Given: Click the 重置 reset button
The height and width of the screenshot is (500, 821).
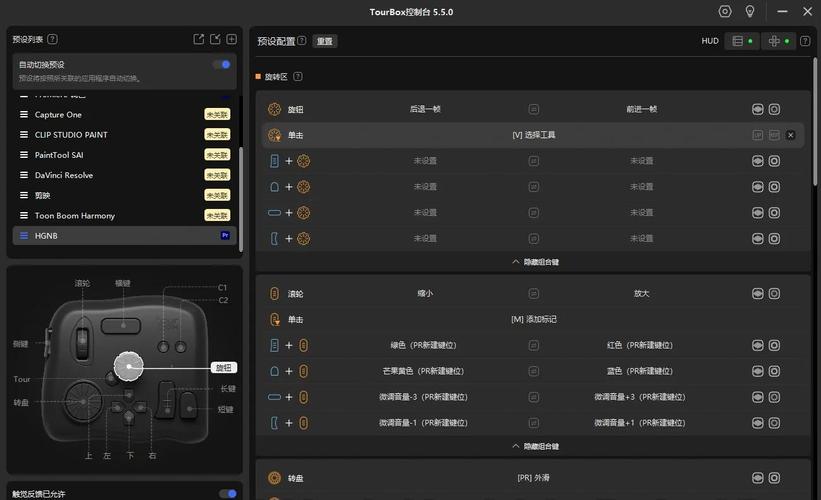Looking at the screenshot, I should (x=325, y=41).
